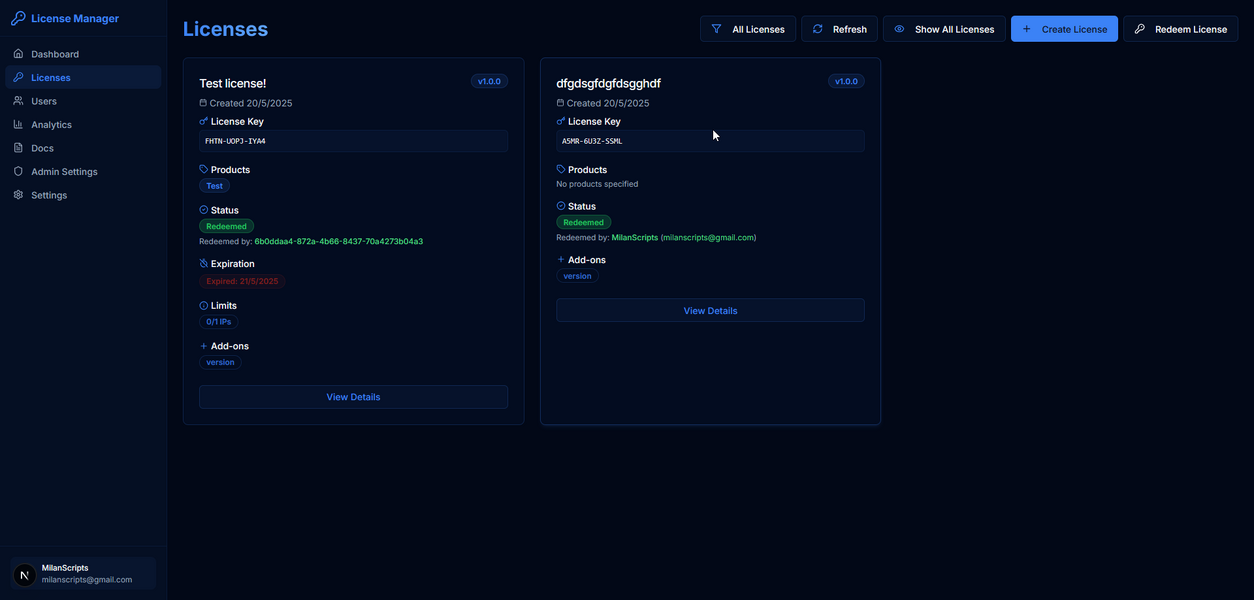View Details of Test license!
This screenshot has width=1254, height=600.
pyautogui.click(x=353, y=397)
